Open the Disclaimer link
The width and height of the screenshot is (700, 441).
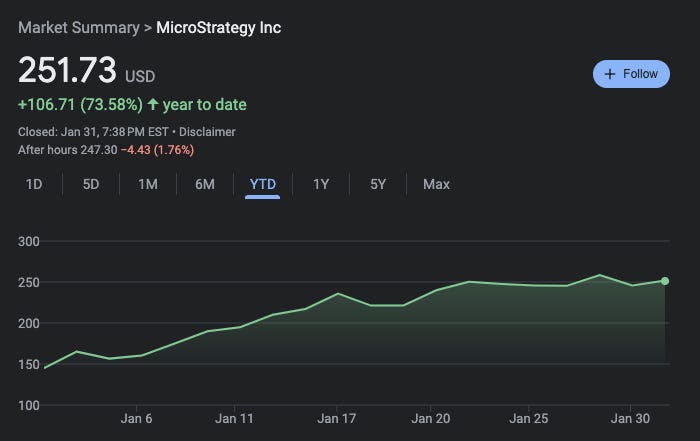pos(207,132)
